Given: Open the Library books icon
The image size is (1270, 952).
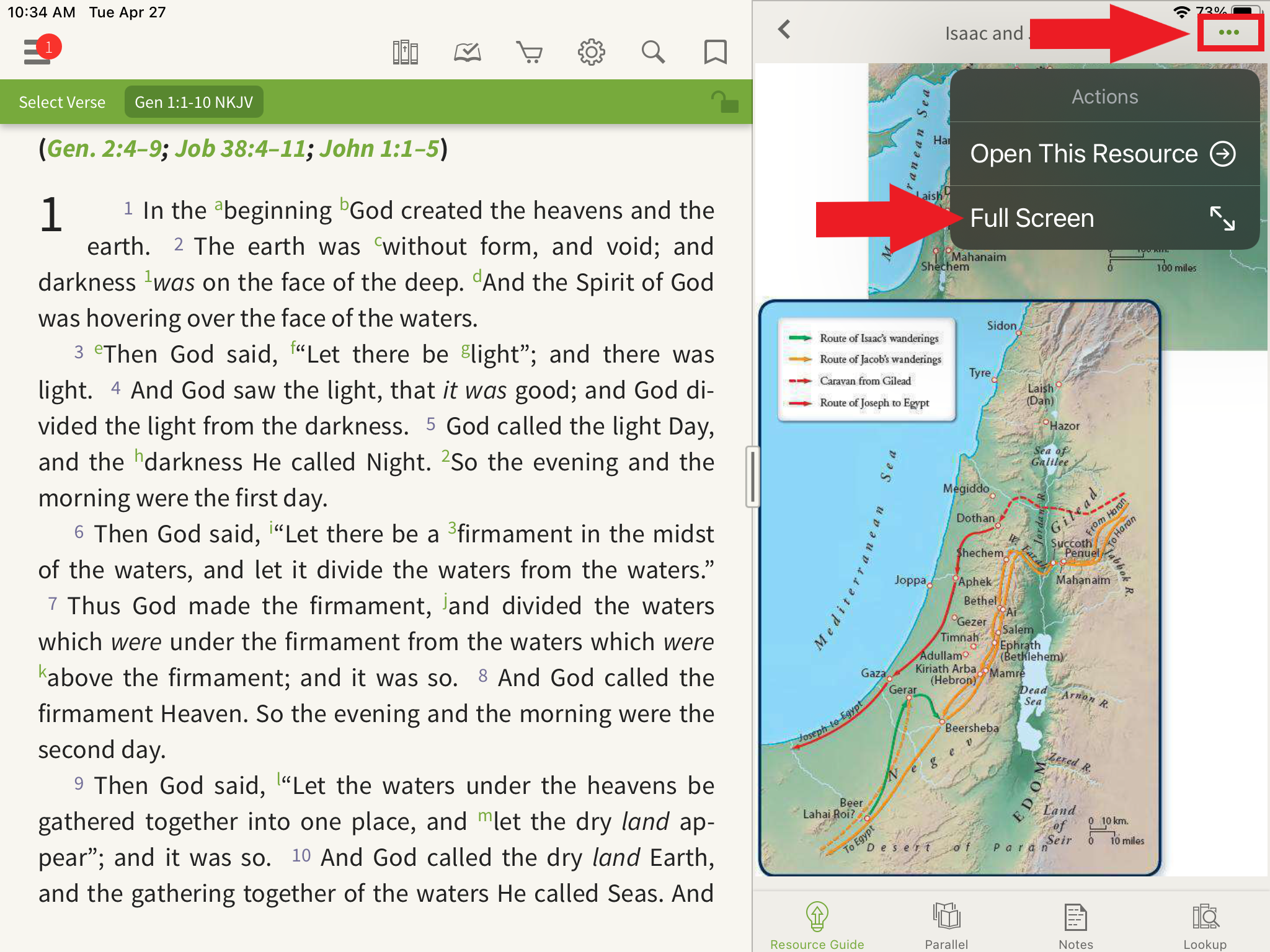Looking at the screenshot, I should click(406, 53).
